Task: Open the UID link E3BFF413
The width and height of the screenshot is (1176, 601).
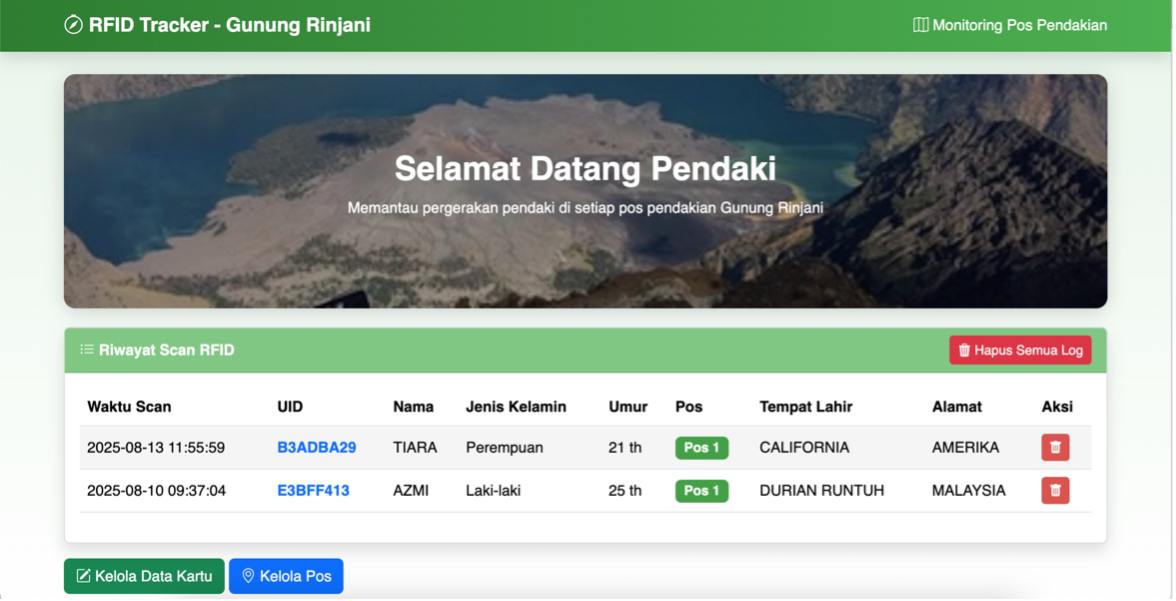Action: 311,490
